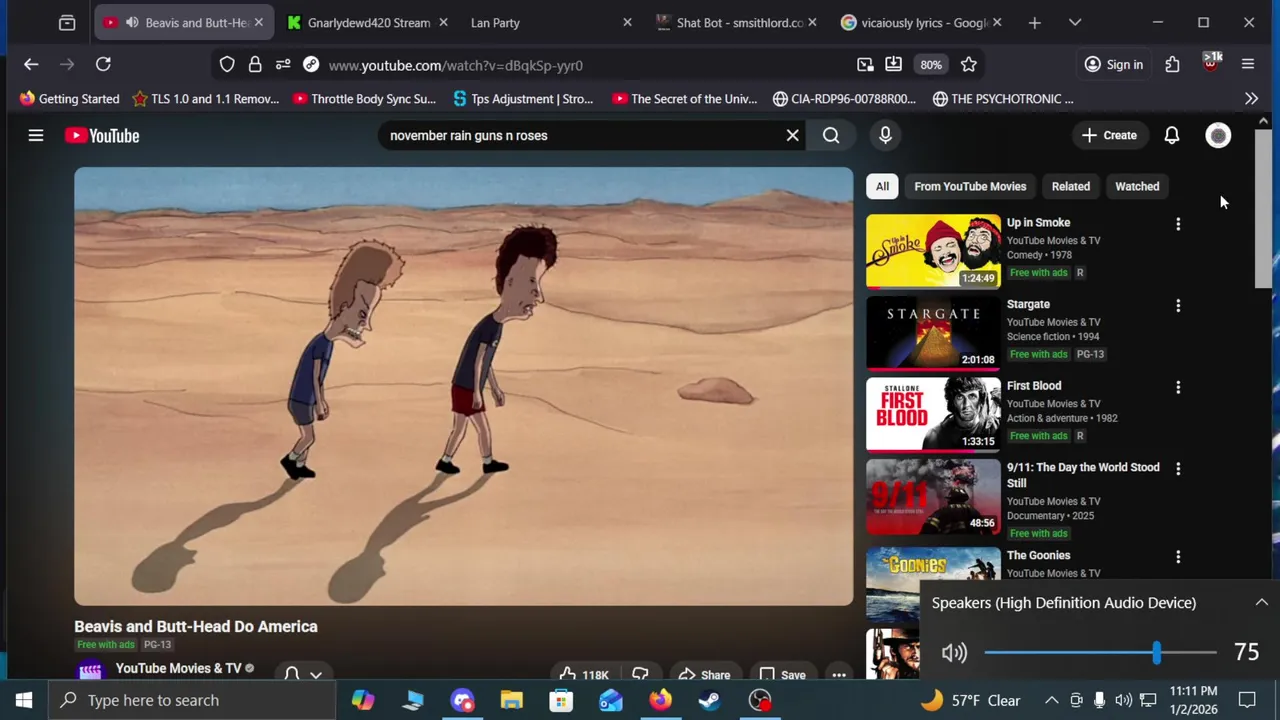
Task: Open more actions for Stargate
Action: coord(1178,305)
